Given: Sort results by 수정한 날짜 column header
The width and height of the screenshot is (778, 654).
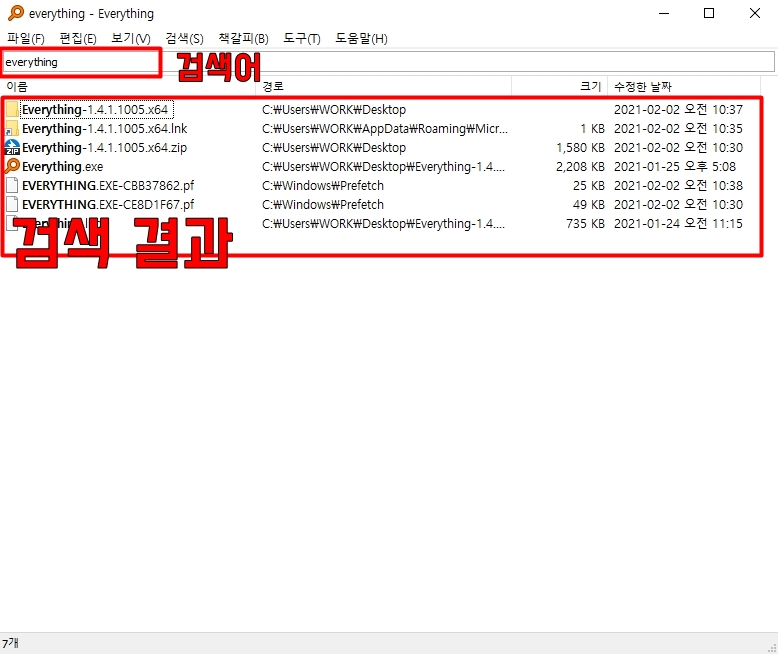Looking at the screenshot, I should coord(684,87).
